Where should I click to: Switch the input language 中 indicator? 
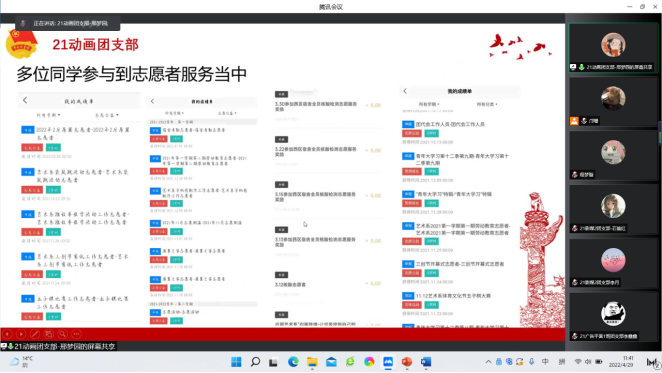(x=545, y=362)
